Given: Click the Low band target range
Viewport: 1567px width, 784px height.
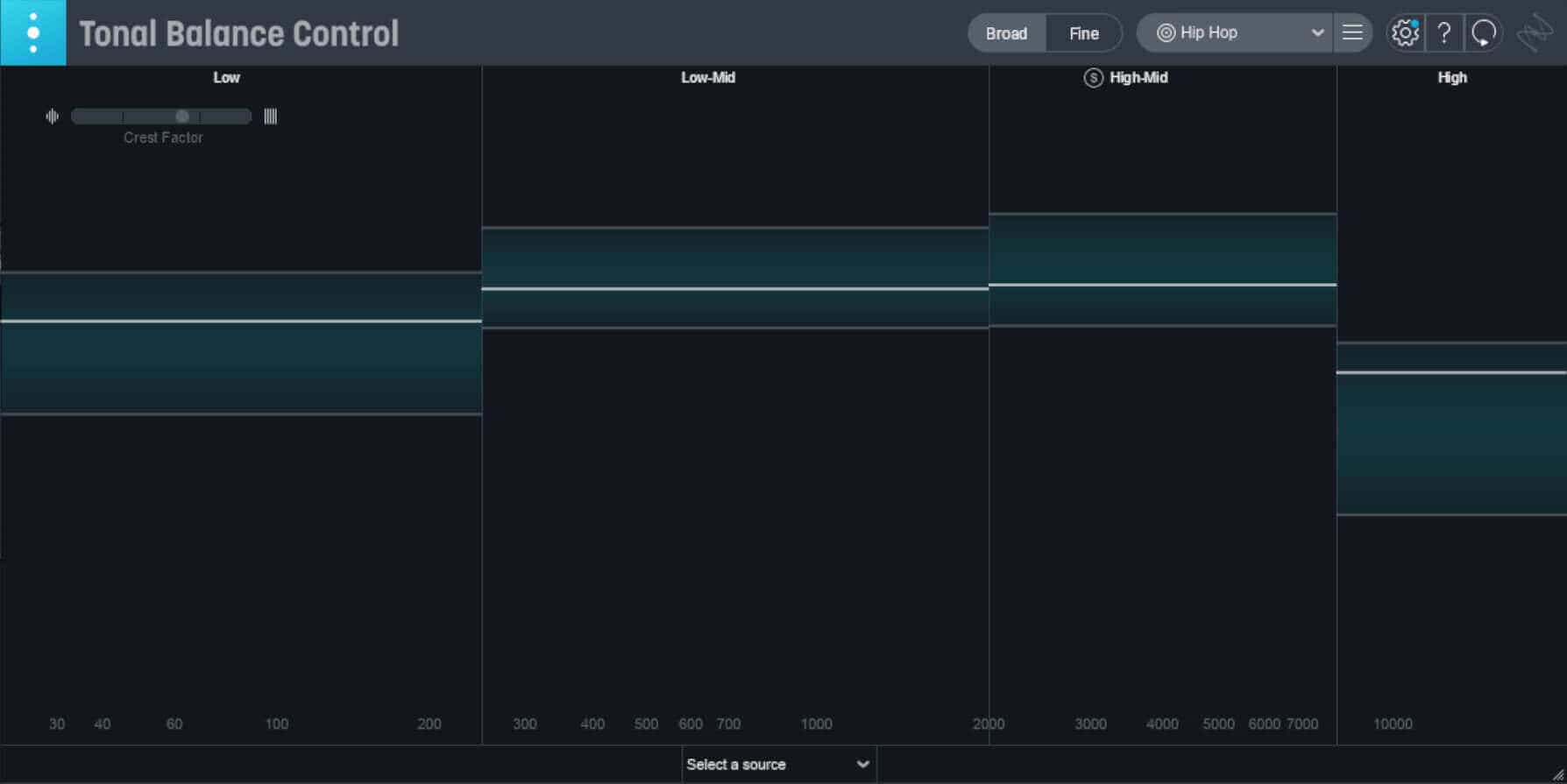Looking at the screenshot, I should [x=241, y=343].
